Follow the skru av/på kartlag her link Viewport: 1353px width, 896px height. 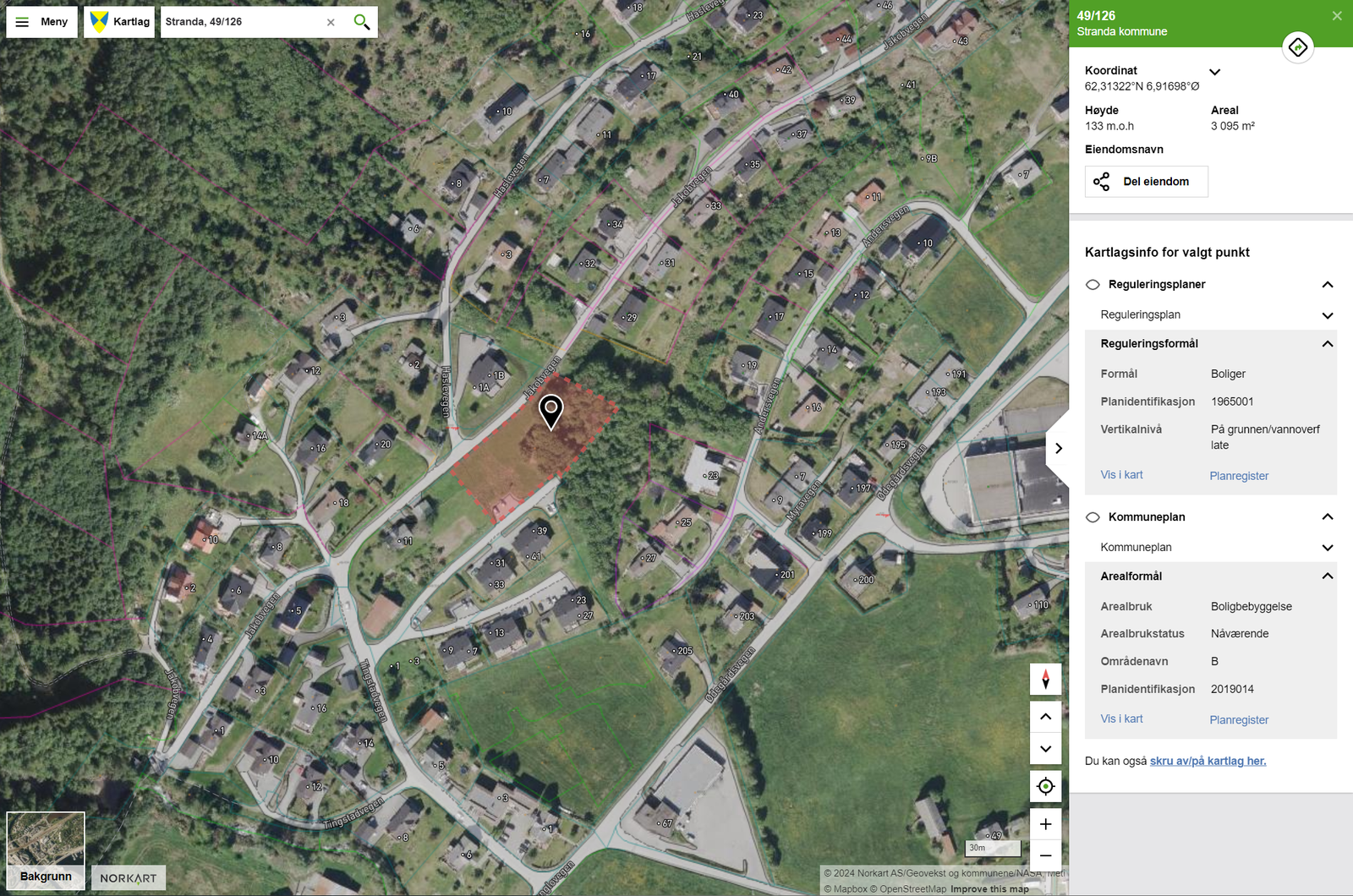click(x=1208, y=761)
